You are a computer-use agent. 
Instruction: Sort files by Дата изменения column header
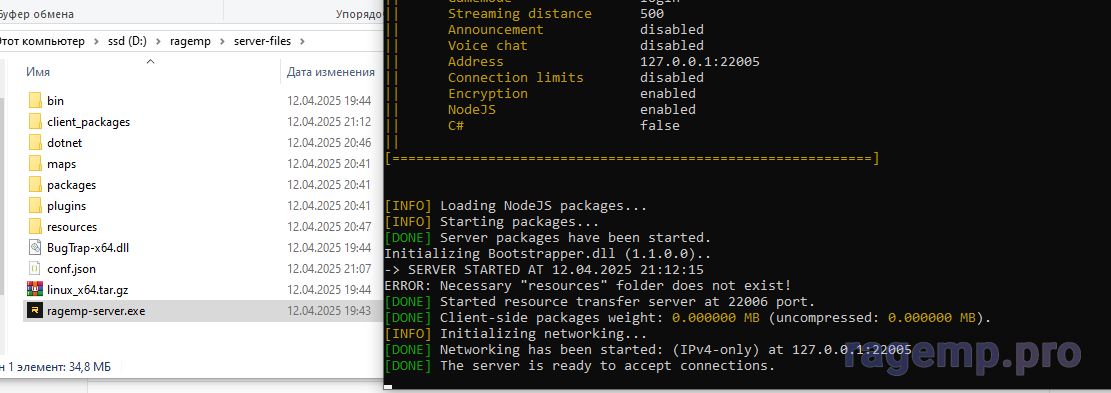[330, 72]
